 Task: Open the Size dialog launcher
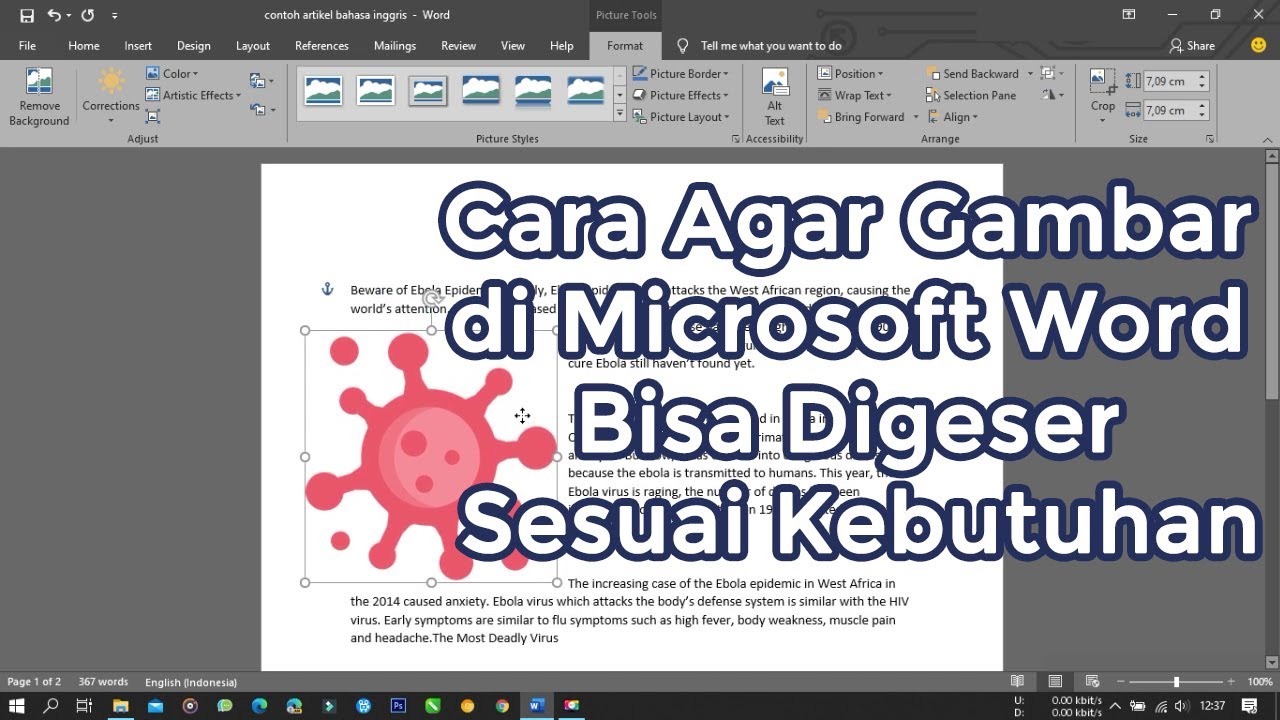tap(1209, 139)
